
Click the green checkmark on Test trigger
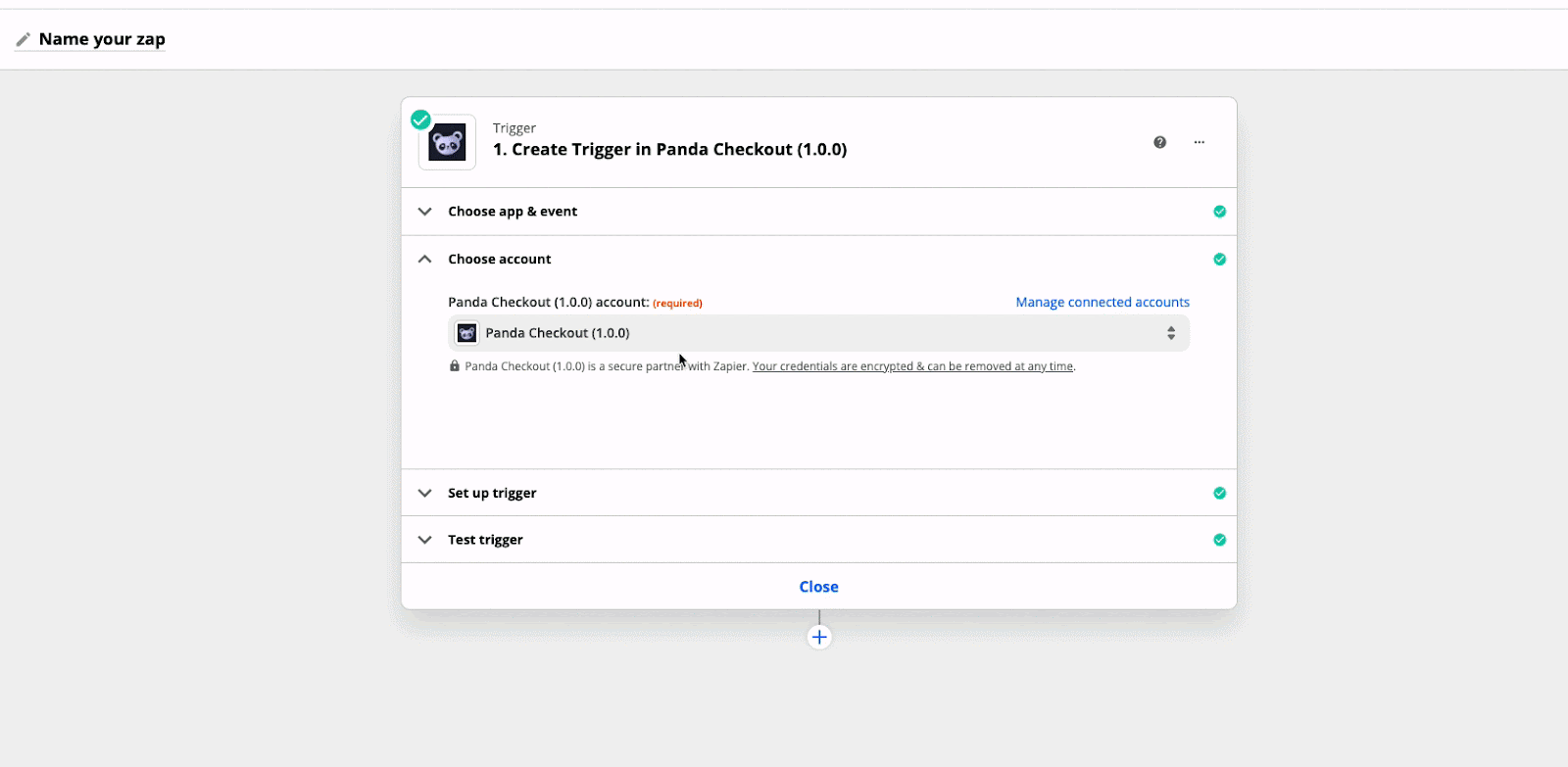(x=1220, y=540)
